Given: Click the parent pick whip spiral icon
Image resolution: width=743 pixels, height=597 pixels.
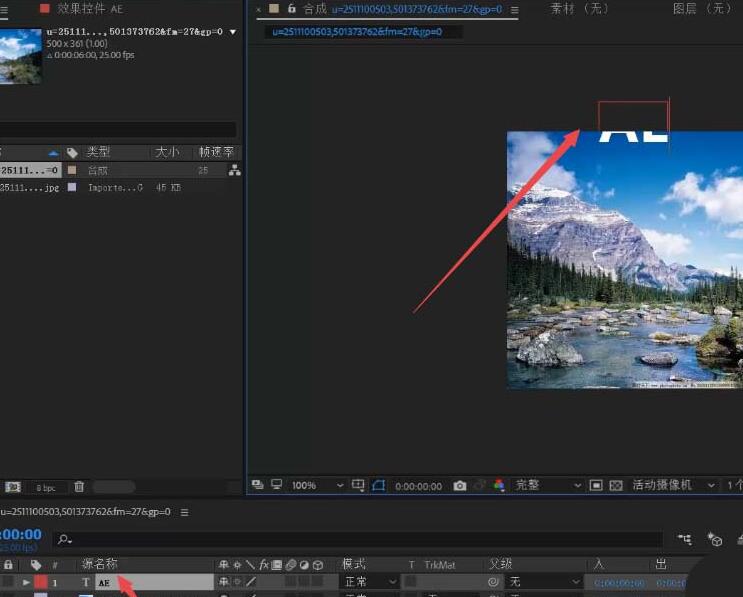Looking at the screenshot, I should coord(493,582).
